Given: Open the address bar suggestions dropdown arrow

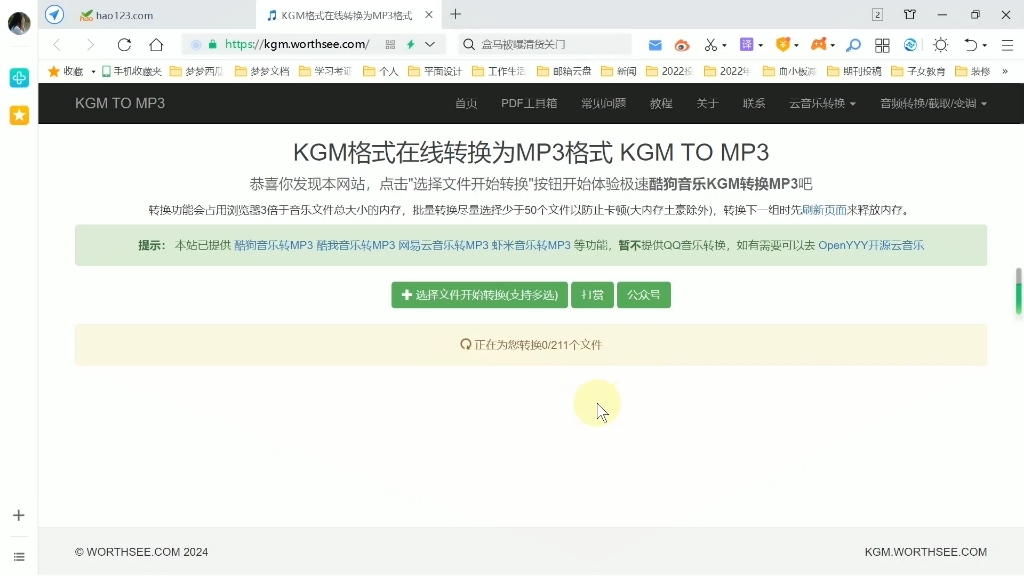Looking at the screenshot, I should (428, 45).
